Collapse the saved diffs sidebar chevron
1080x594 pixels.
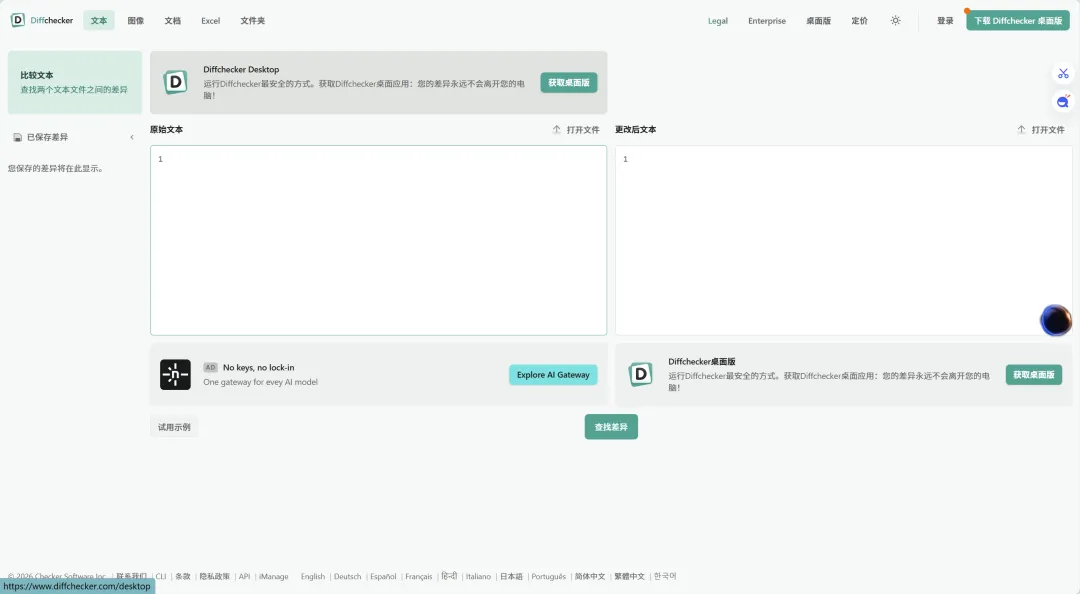[132, 137]
